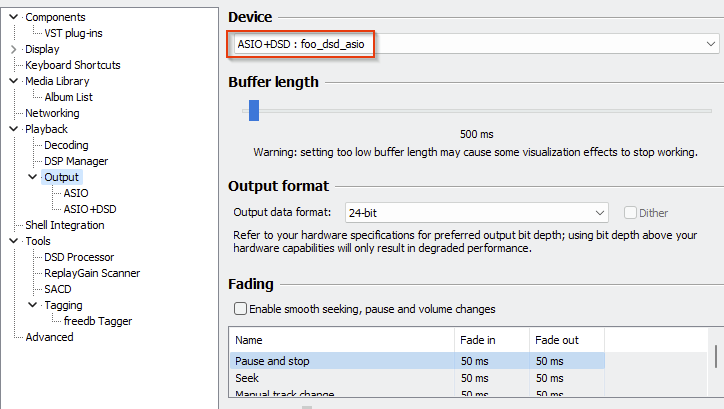Open the Output data format dropdown
The height and width of the screenshot is (409, 724).
[x=476, y=213]
